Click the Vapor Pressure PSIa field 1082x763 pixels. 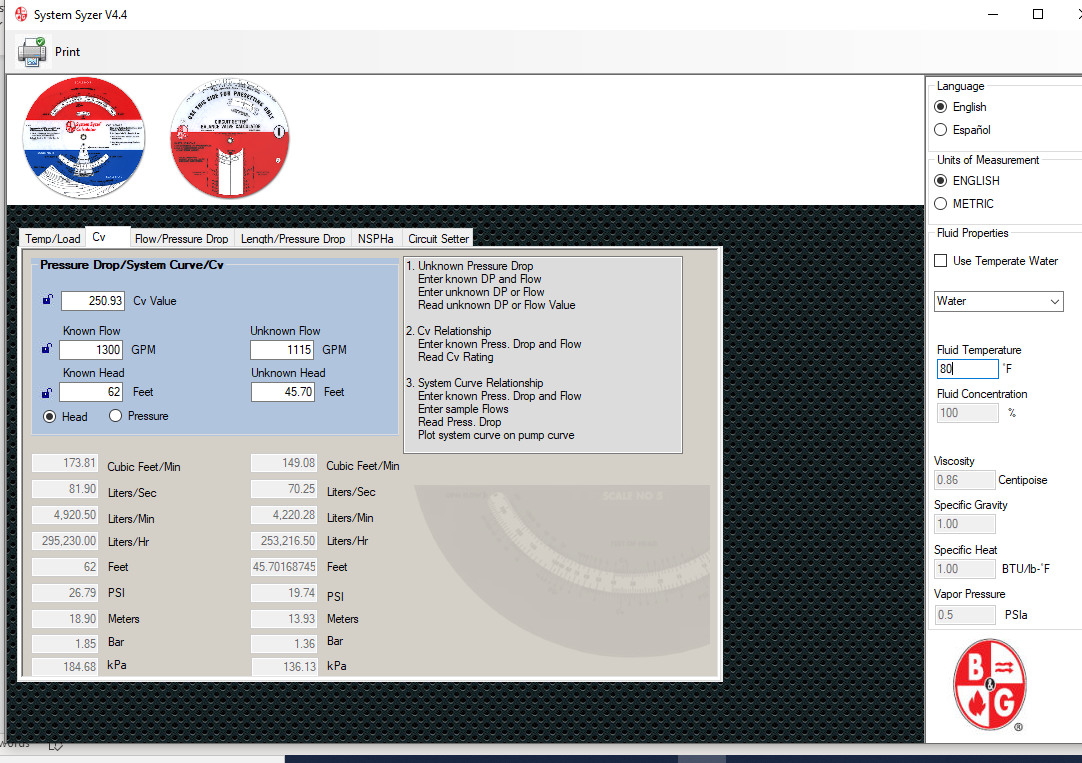click(964, 615)
